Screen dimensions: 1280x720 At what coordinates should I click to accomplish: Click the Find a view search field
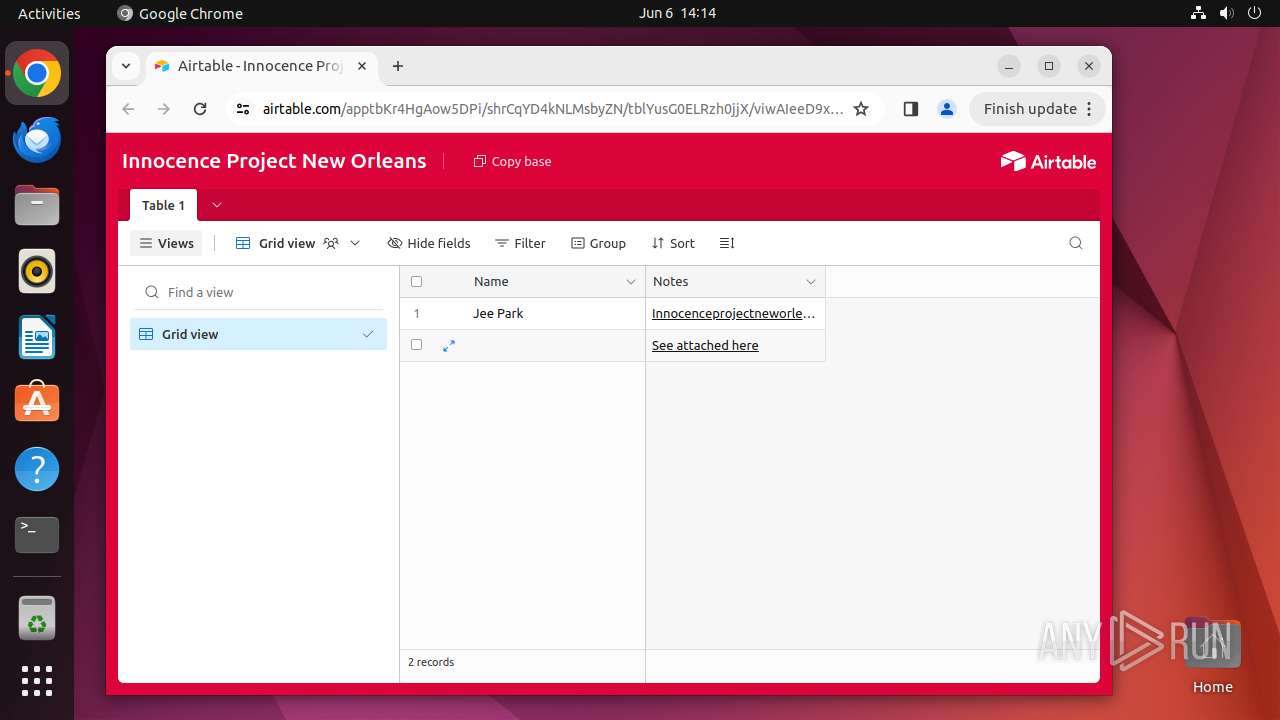(258, 292)
